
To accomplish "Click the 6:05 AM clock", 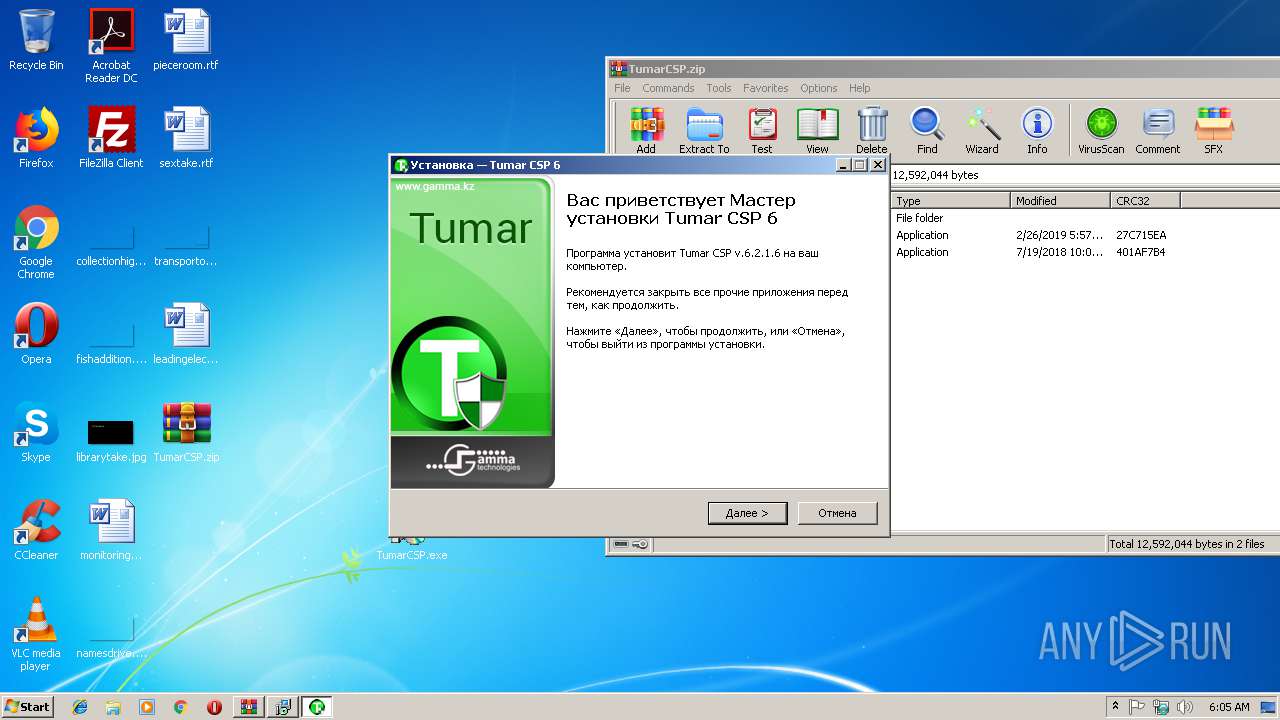I will pyautogui.click(x=1229, y=707).
